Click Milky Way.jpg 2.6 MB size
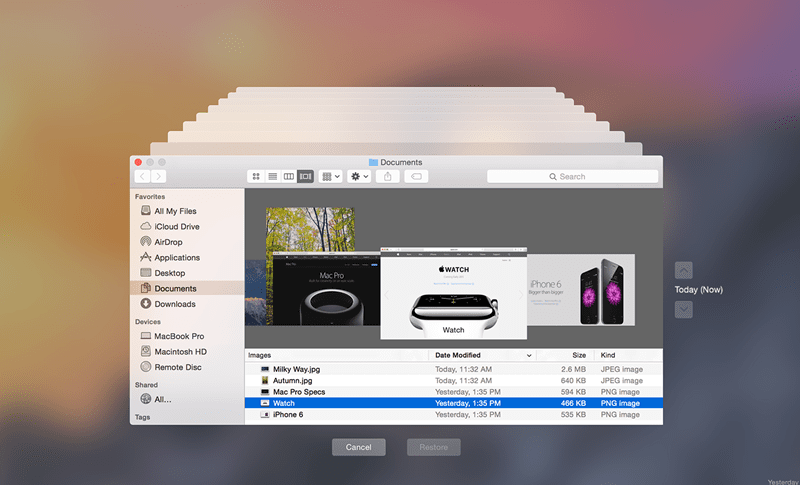 pyautogui.click(x=573, y=369)
